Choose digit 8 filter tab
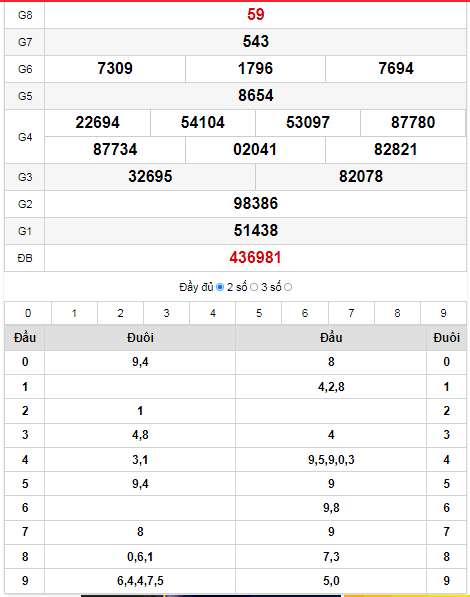The width and height of the screenshot is (470, 597). 397,313
